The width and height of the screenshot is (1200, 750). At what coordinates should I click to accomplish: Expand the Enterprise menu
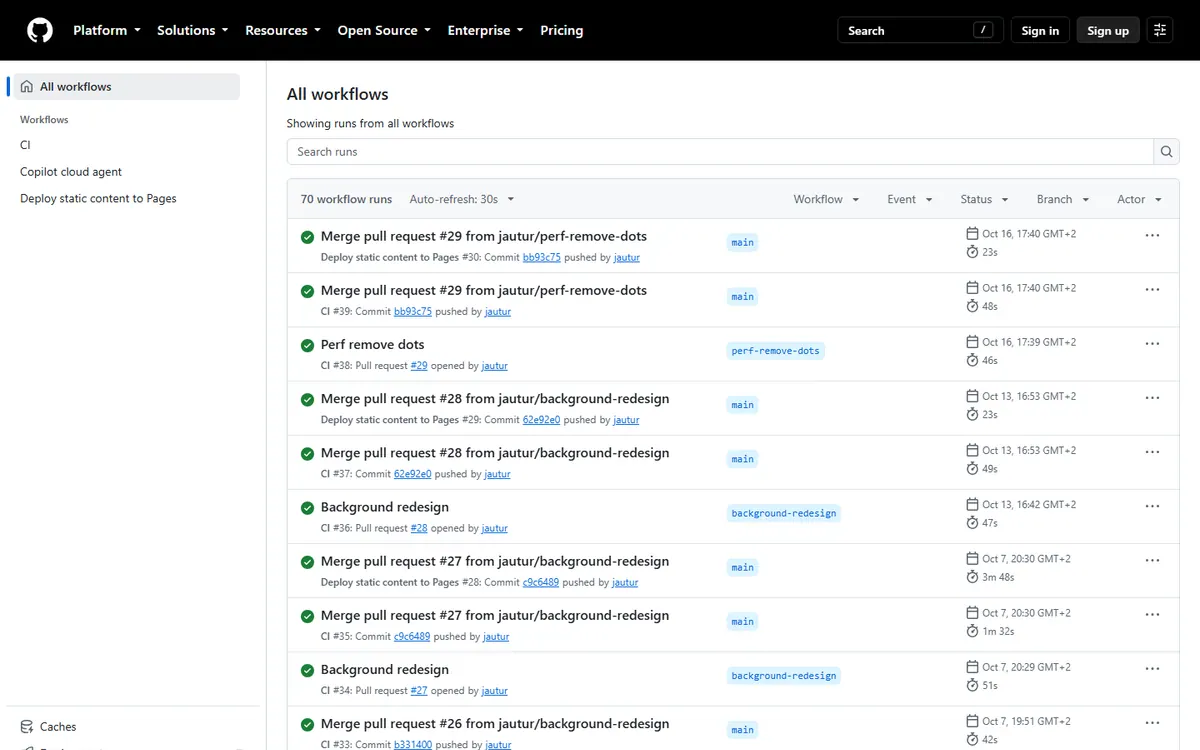pyautogui.click(x=485, y=30)
